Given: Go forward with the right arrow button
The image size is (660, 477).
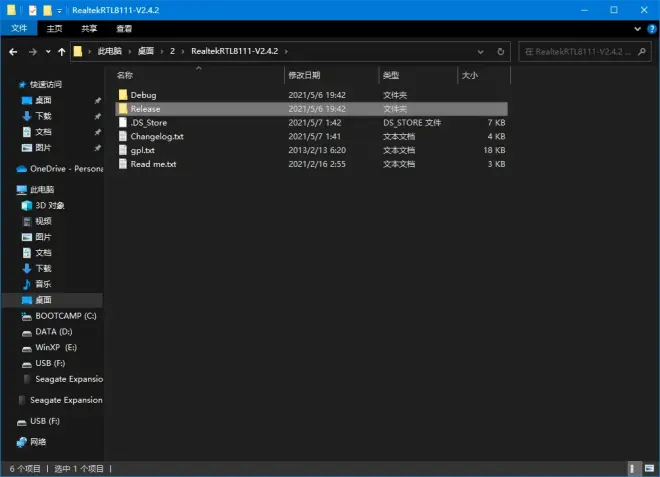Looking at the screenshot, I should 33,52.
